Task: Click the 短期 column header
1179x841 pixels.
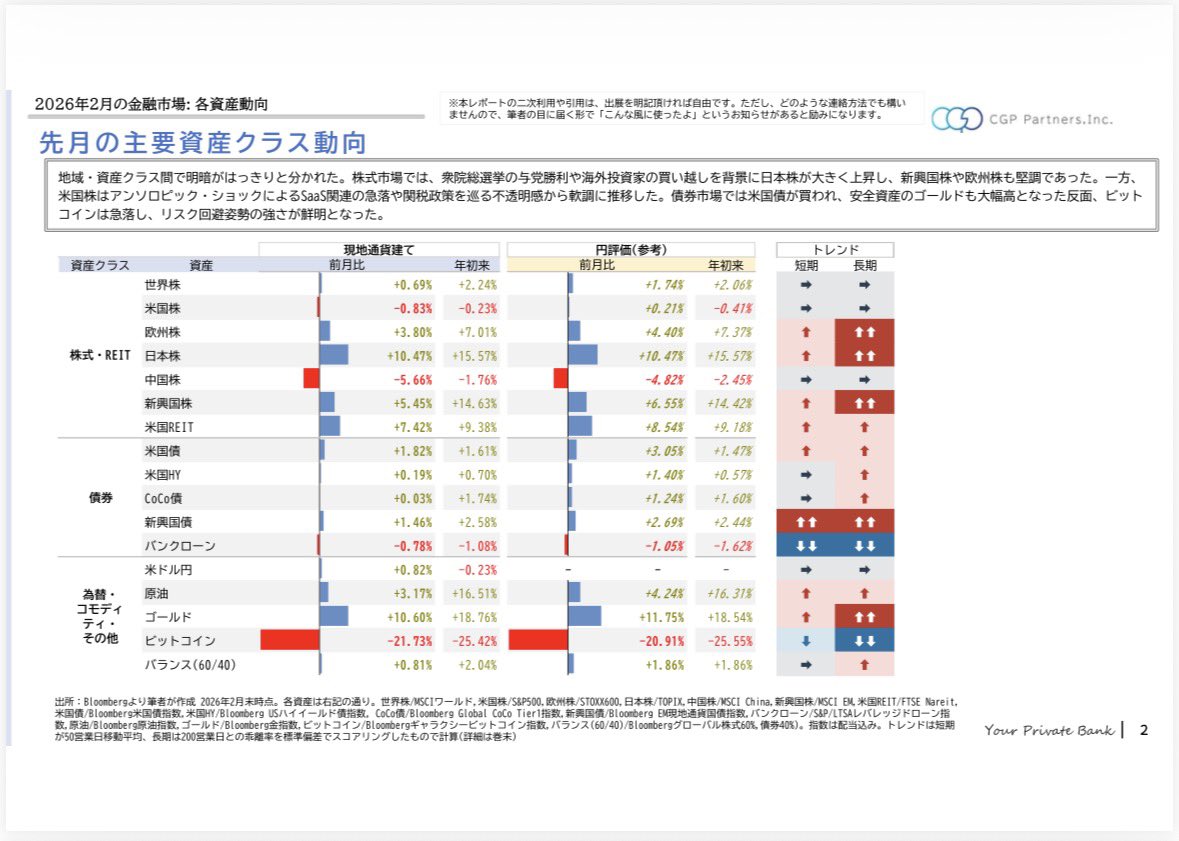Action: pyautogui.click(x=805, y=265)
